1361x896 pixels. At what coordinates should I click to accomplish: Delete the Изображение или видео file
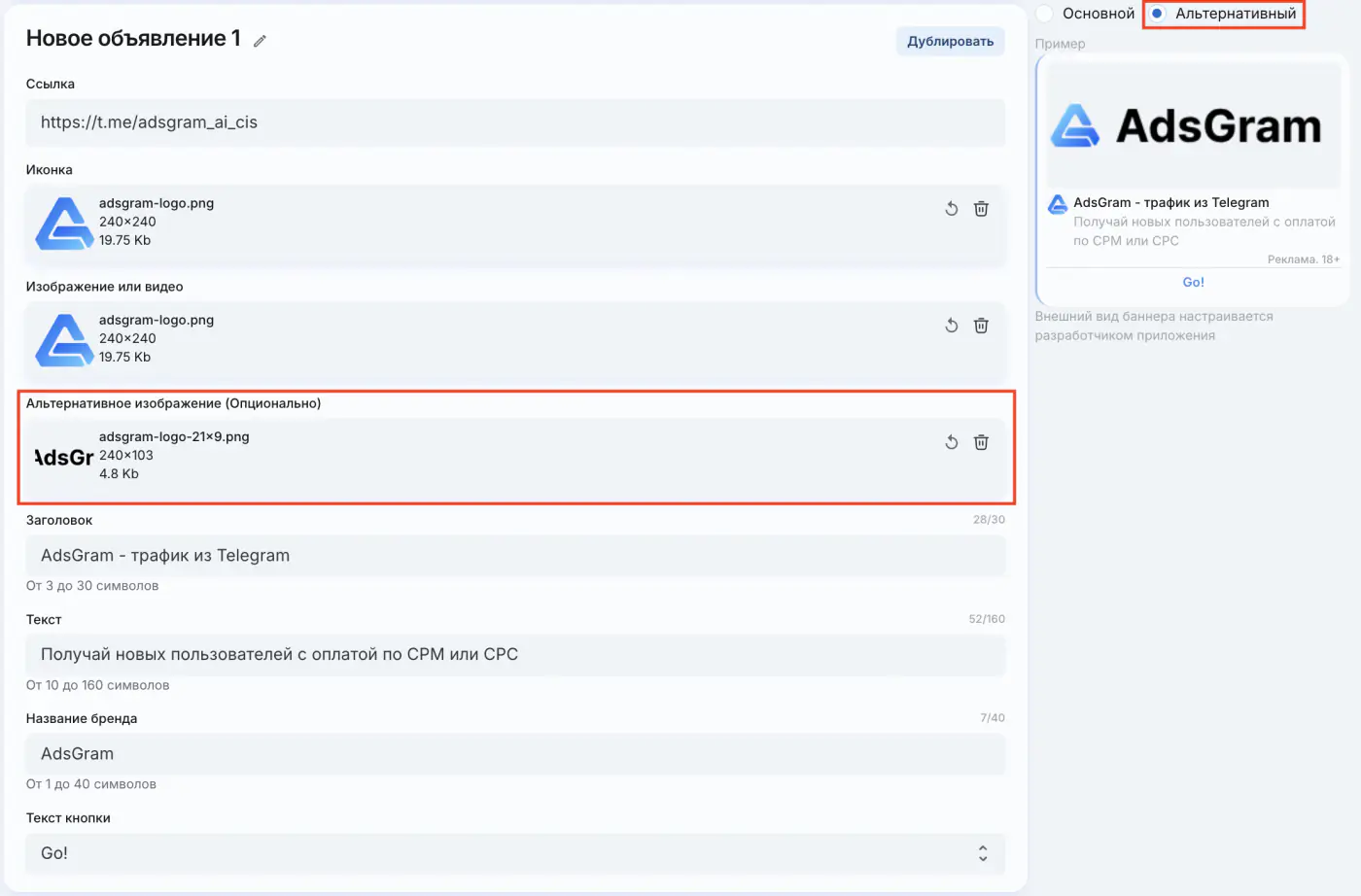981,326
